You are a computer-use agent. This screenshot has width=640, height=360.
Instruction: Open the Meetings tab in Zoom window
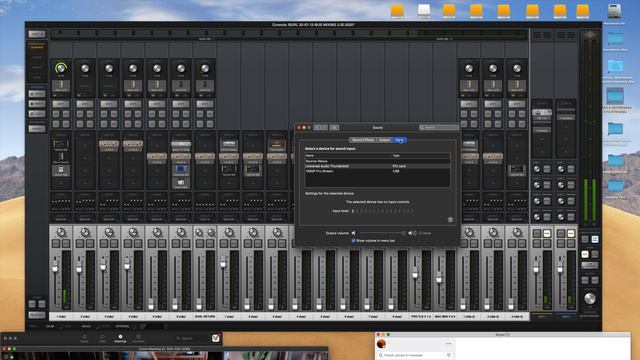point(120,338)
